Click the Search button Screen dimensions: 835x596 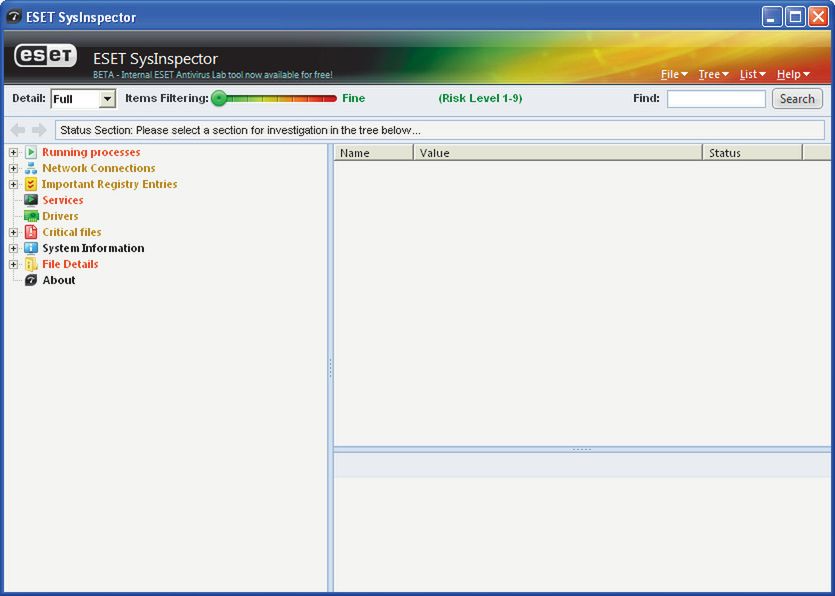point(797,99)
